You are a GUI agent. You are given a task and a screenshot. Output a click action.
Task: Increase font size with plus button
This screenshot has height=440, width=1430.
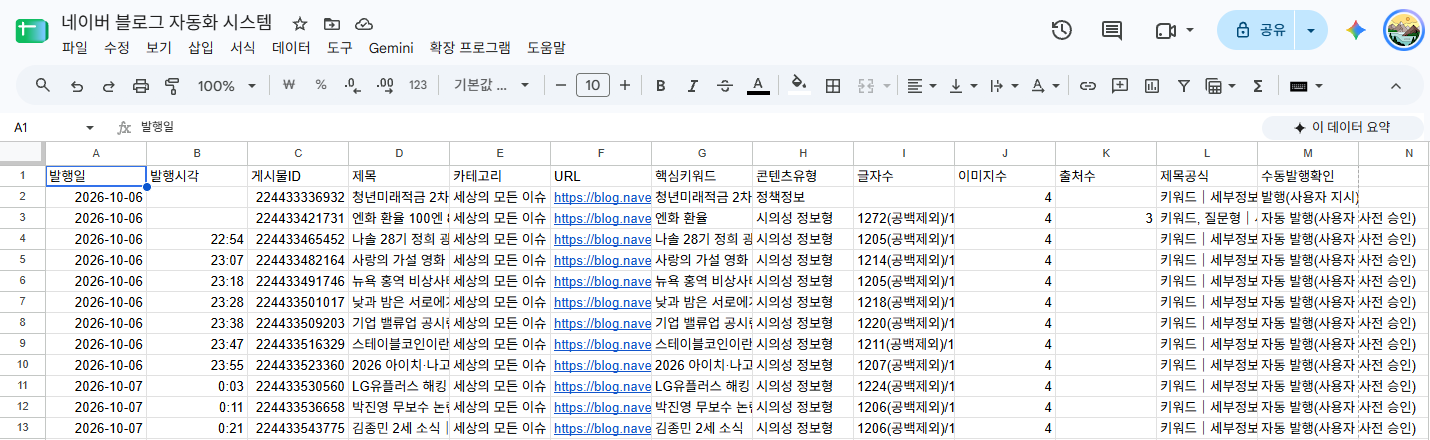click(625, 85)
